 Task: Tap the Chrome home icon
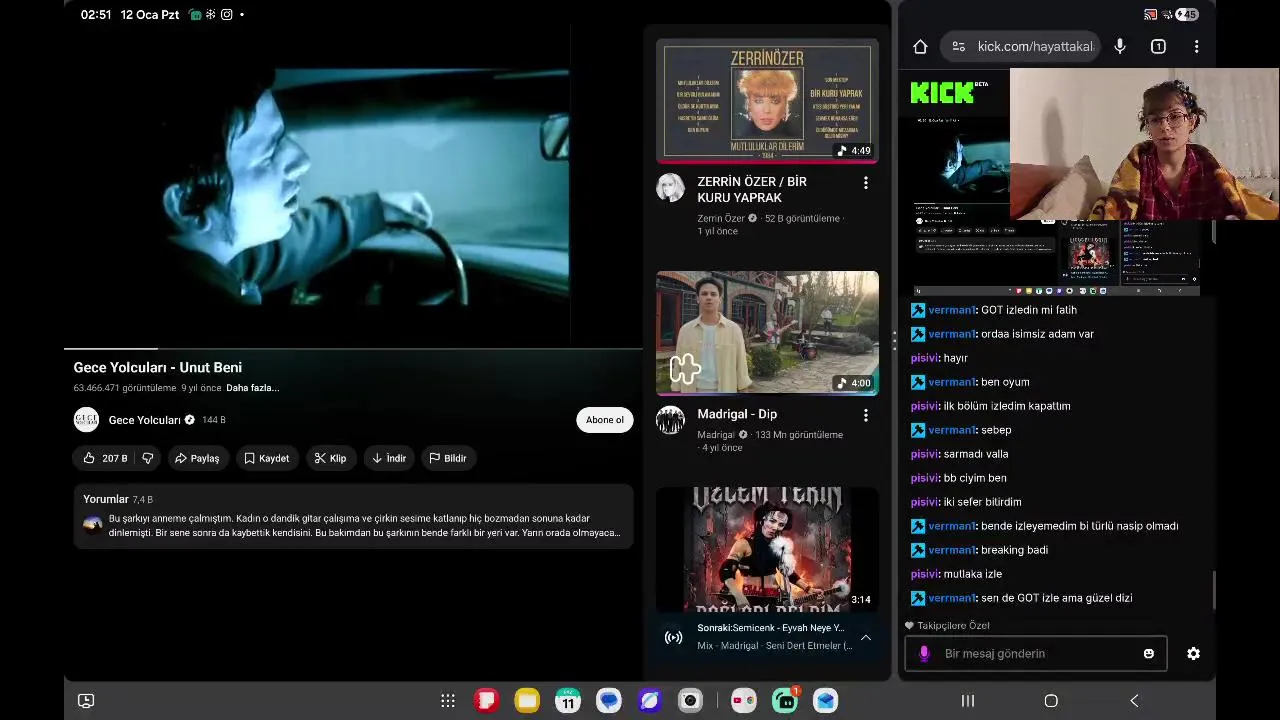pos(920,46)
